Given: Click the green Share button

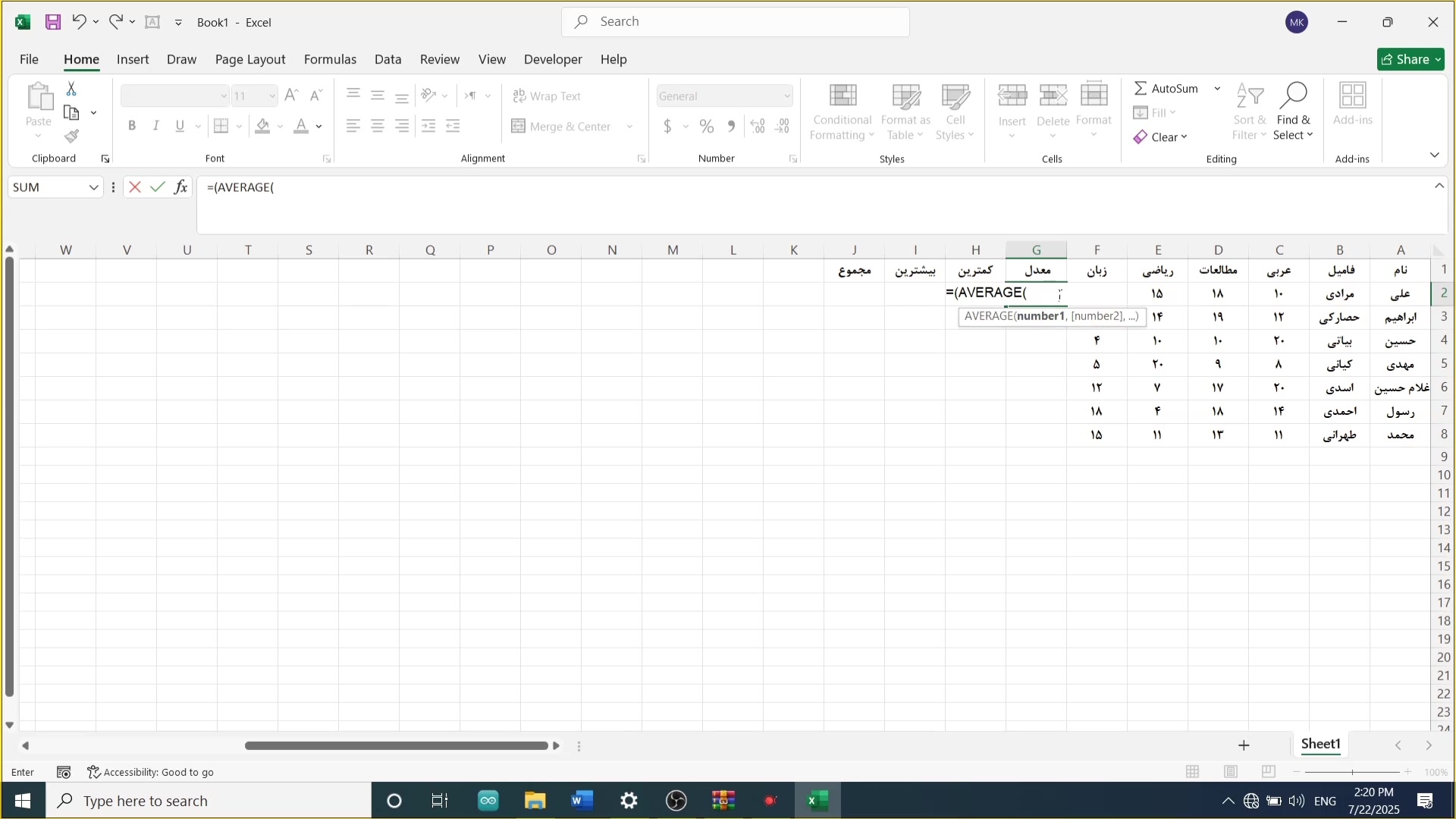Looking at the screenshot, I should point(1410,59).
